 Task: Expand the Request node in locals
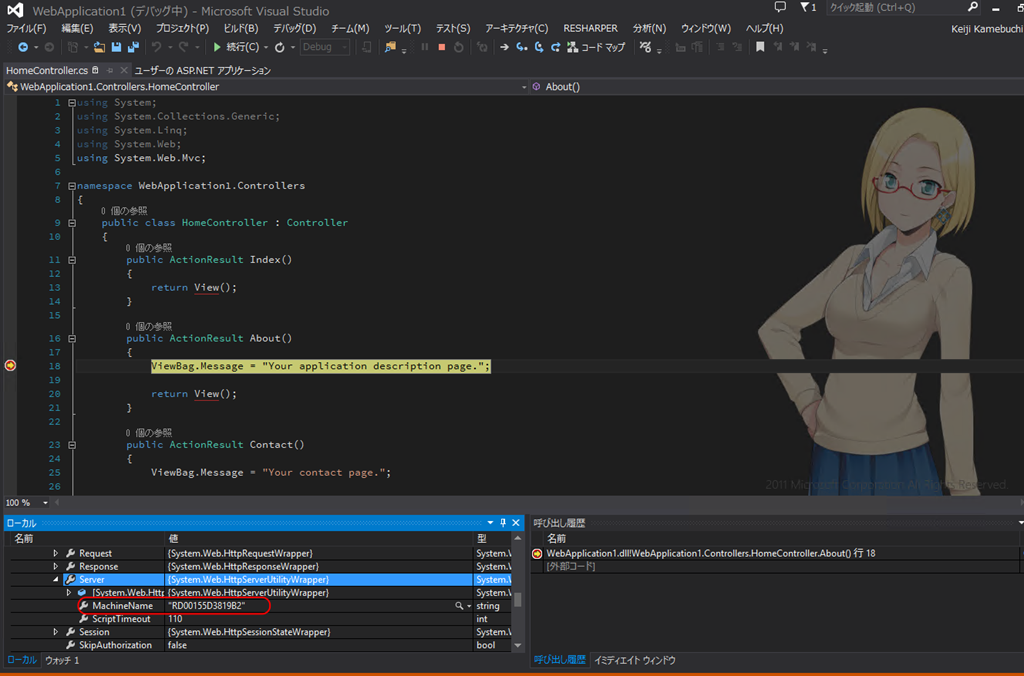56,553
